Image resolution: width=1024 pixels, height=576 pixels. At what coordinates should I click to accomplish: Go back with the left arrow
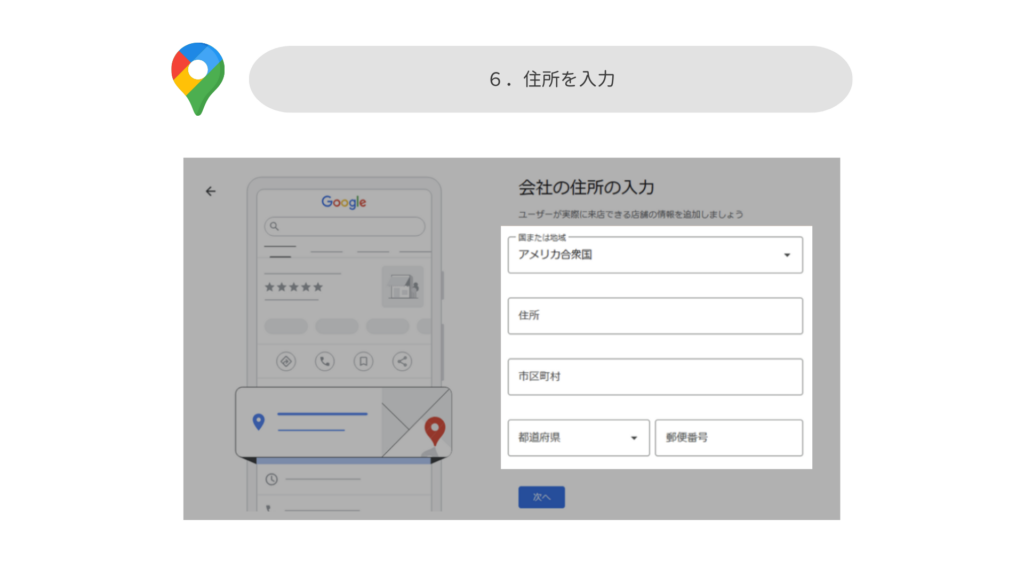click(x=210, y=191)
